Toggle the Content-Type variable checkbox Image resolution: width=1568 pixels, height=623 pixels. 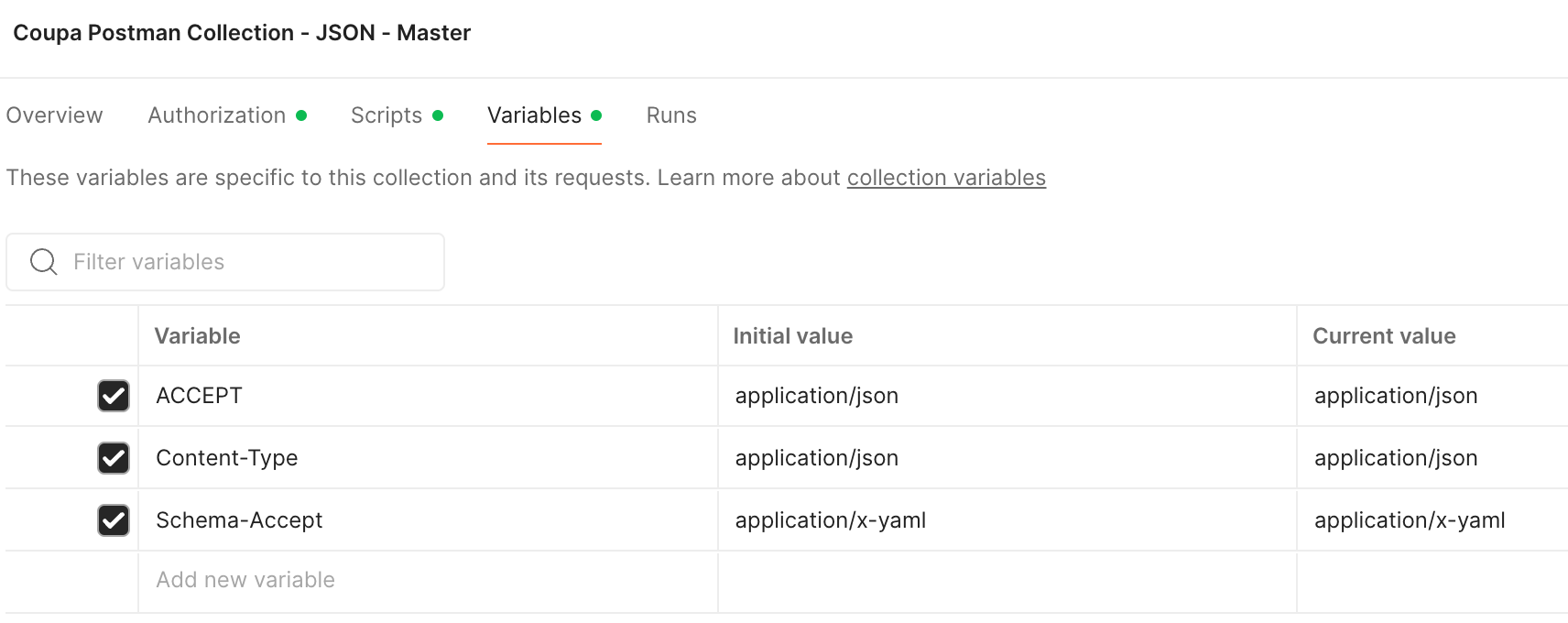click(x=114, y=458)
